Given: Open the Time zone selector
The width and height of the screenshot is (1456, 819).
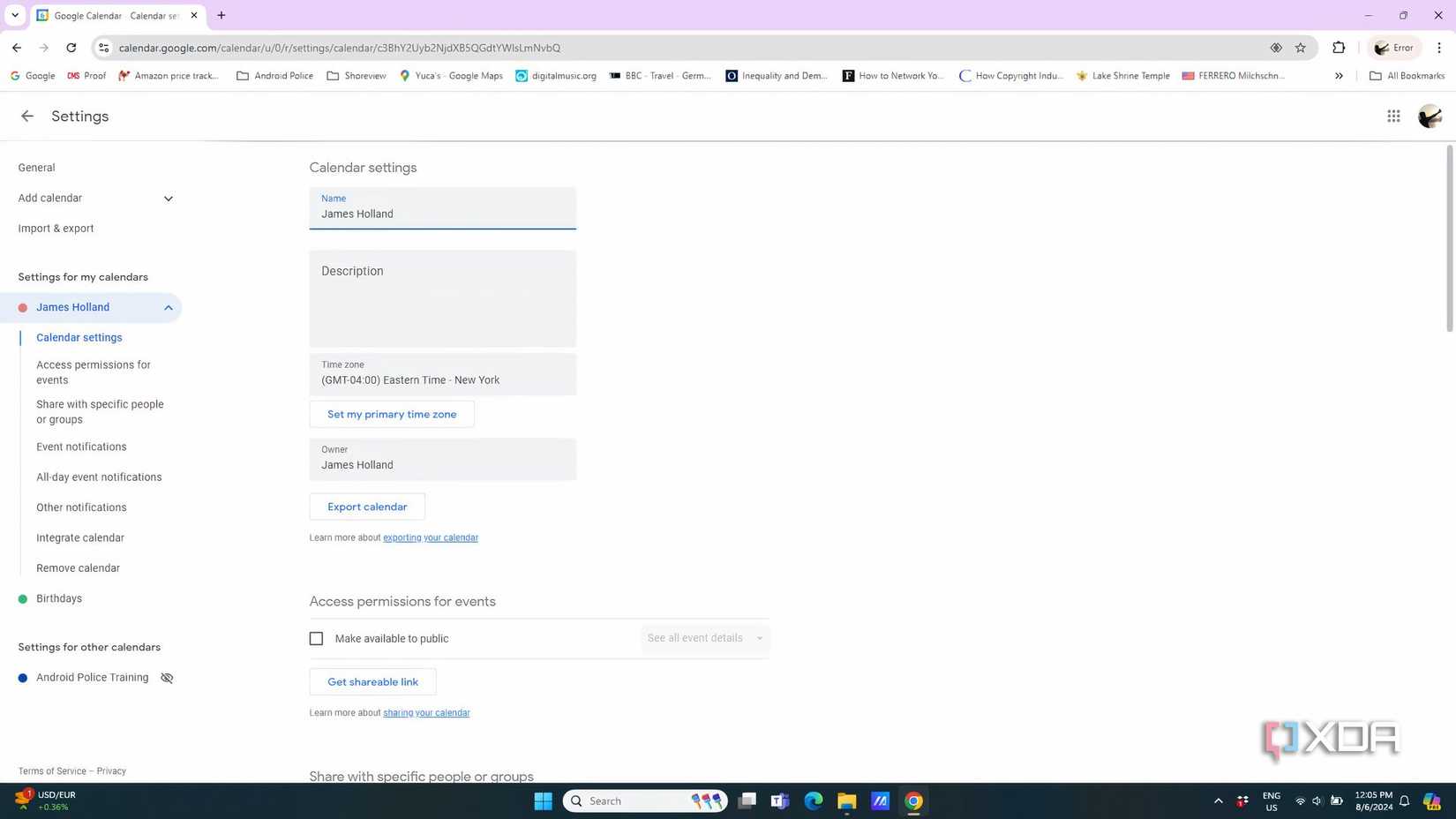Looking at the screenshot, I should point(442,374).
